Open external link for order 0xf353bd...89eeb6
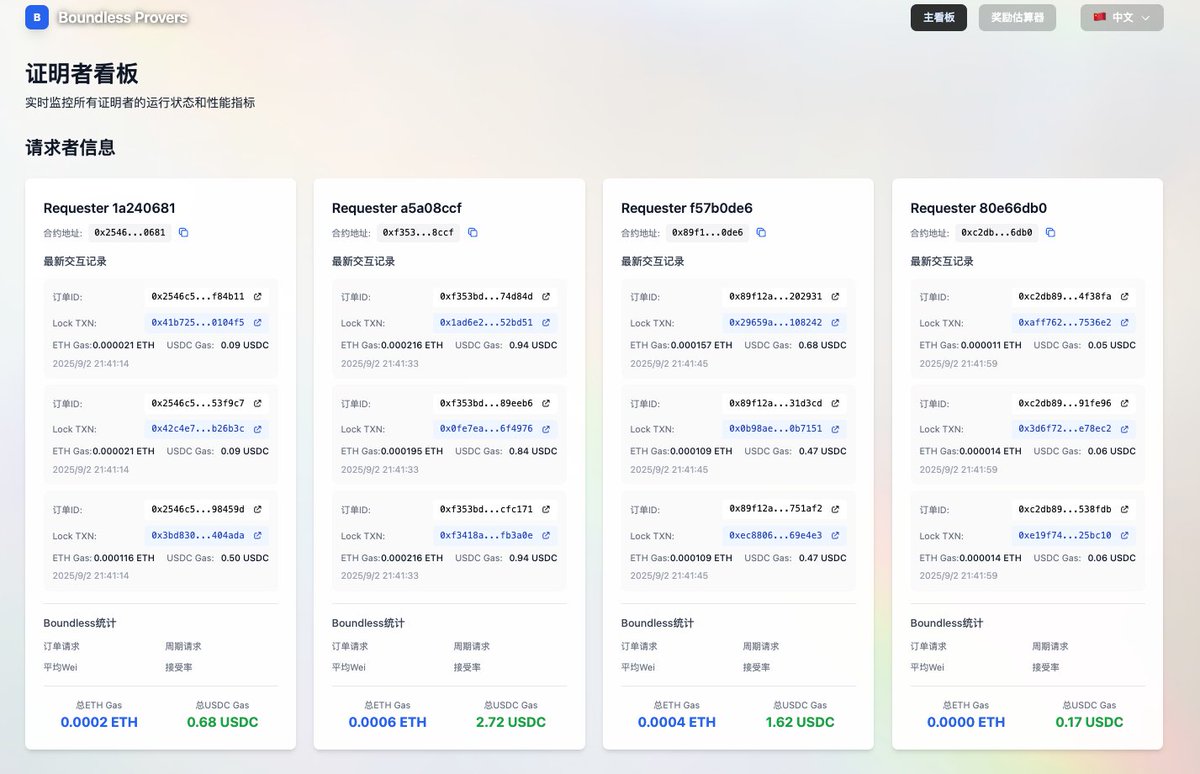This screenshot has height=774, width=1200. [x=546, y=404]
